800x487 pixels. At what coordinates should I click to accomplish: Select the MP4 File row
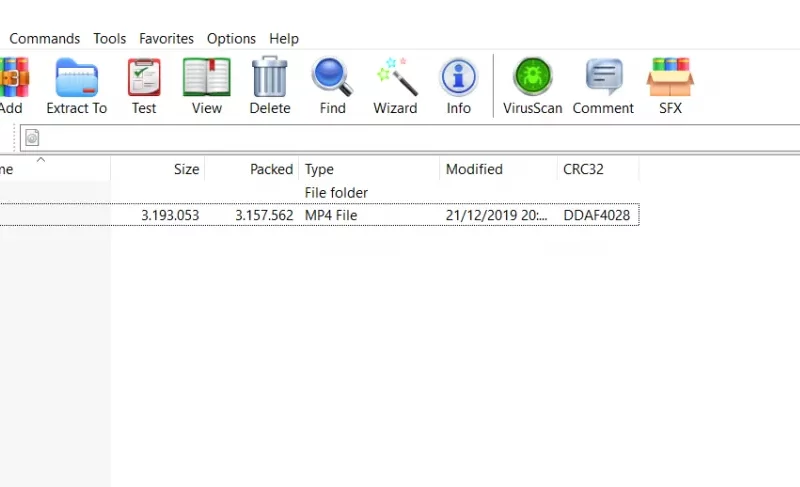(319, 215)
